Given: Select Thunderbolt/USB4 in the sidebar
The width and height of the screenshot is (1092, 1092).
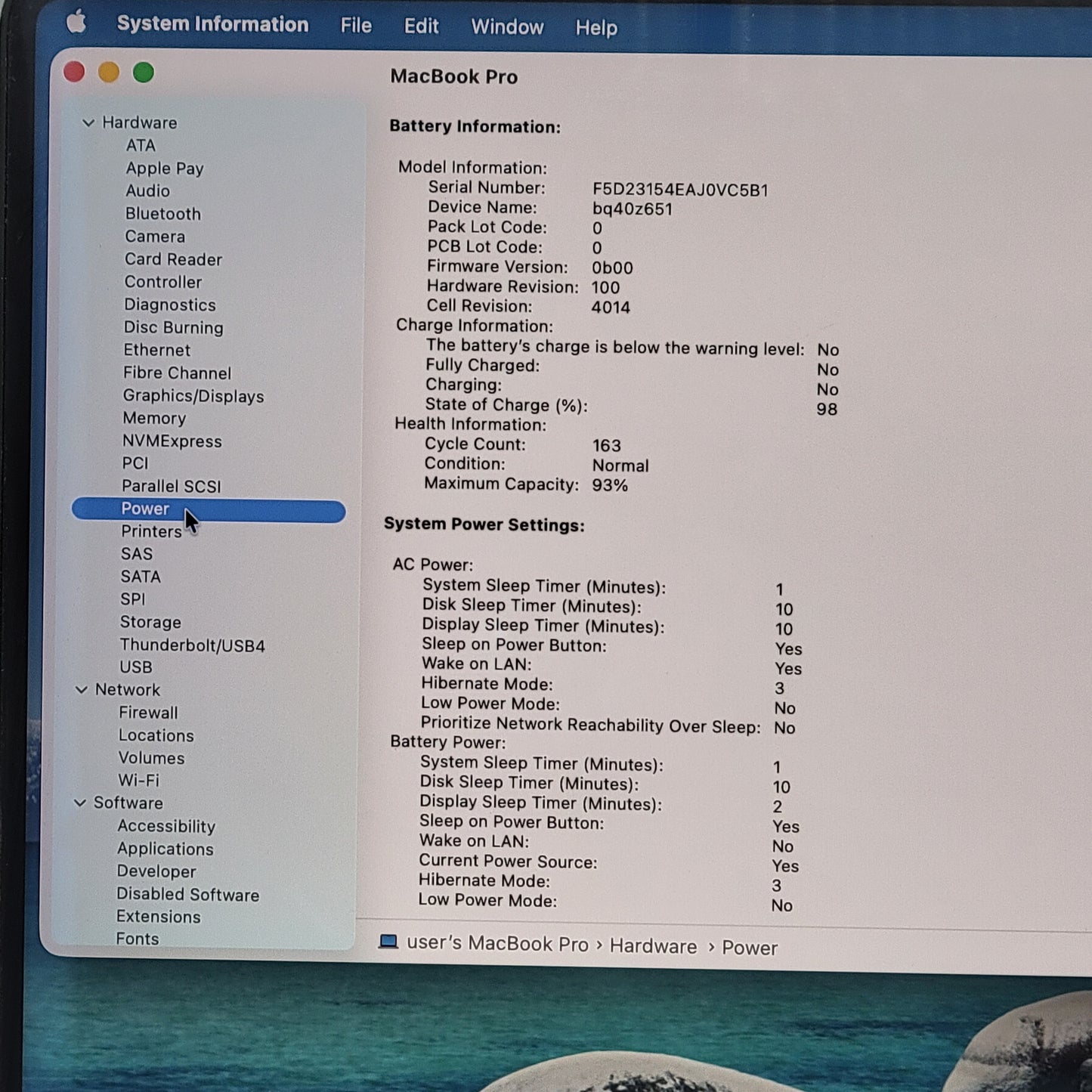Looking at the screenshot, I should [193, 645].
